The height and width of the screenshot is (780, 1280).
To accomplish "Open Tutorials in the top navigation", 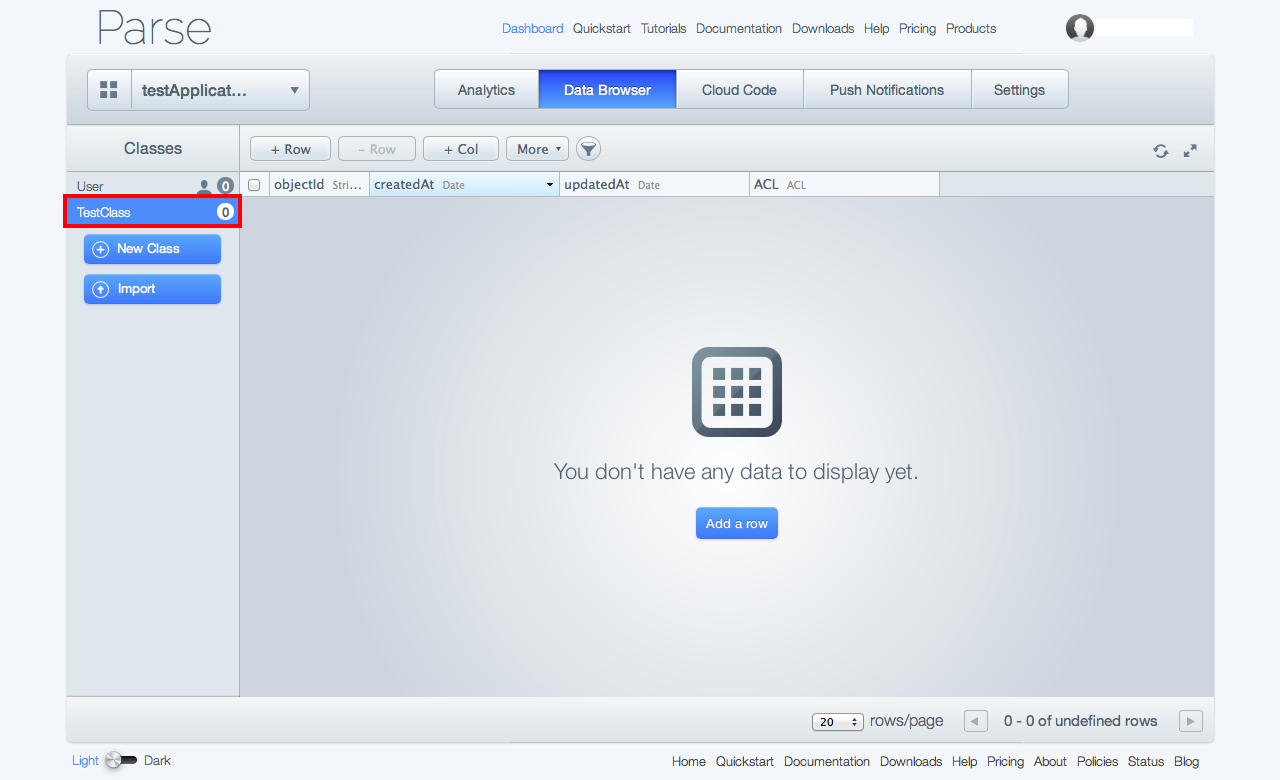I will (663, 28).
